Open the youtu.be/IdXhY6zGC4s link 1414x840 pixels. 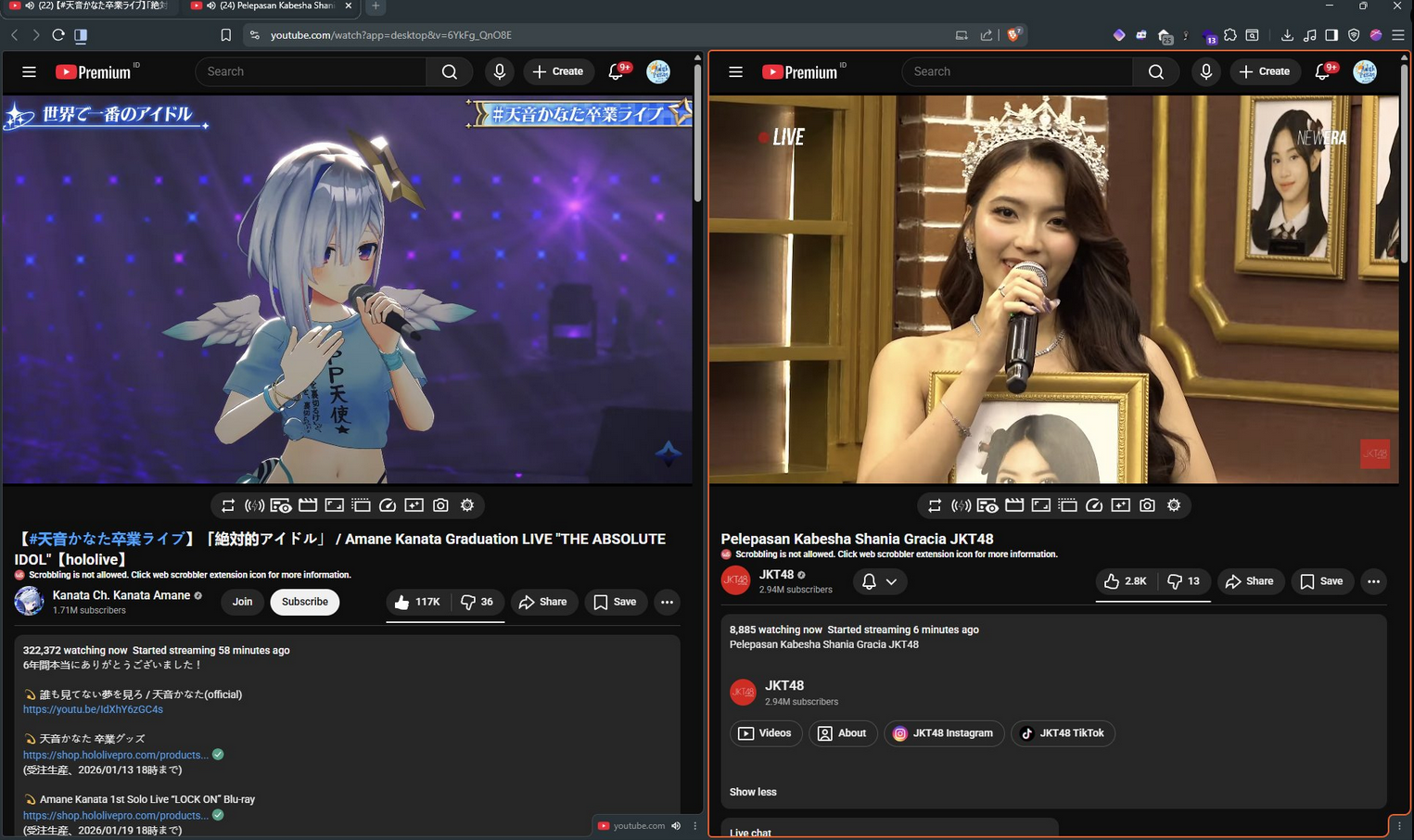[93, 709]
